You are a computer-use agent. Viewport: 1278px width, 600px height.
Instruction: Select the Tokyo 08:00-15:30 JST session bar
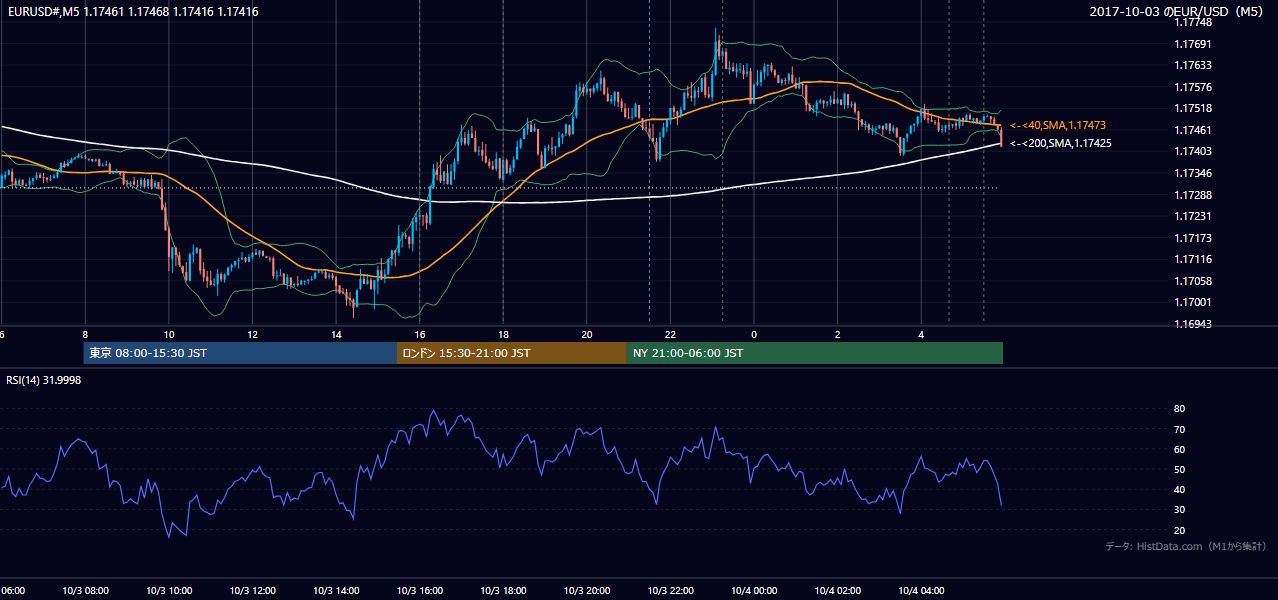[x=240, y=353]
